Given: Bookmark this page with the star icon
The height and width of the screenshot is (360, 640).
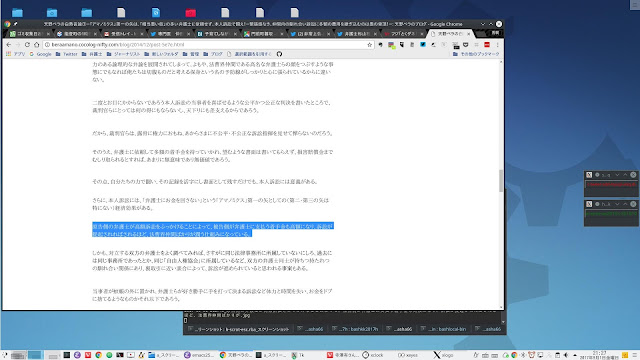Looking at the screenshot, I should (369, 45).
